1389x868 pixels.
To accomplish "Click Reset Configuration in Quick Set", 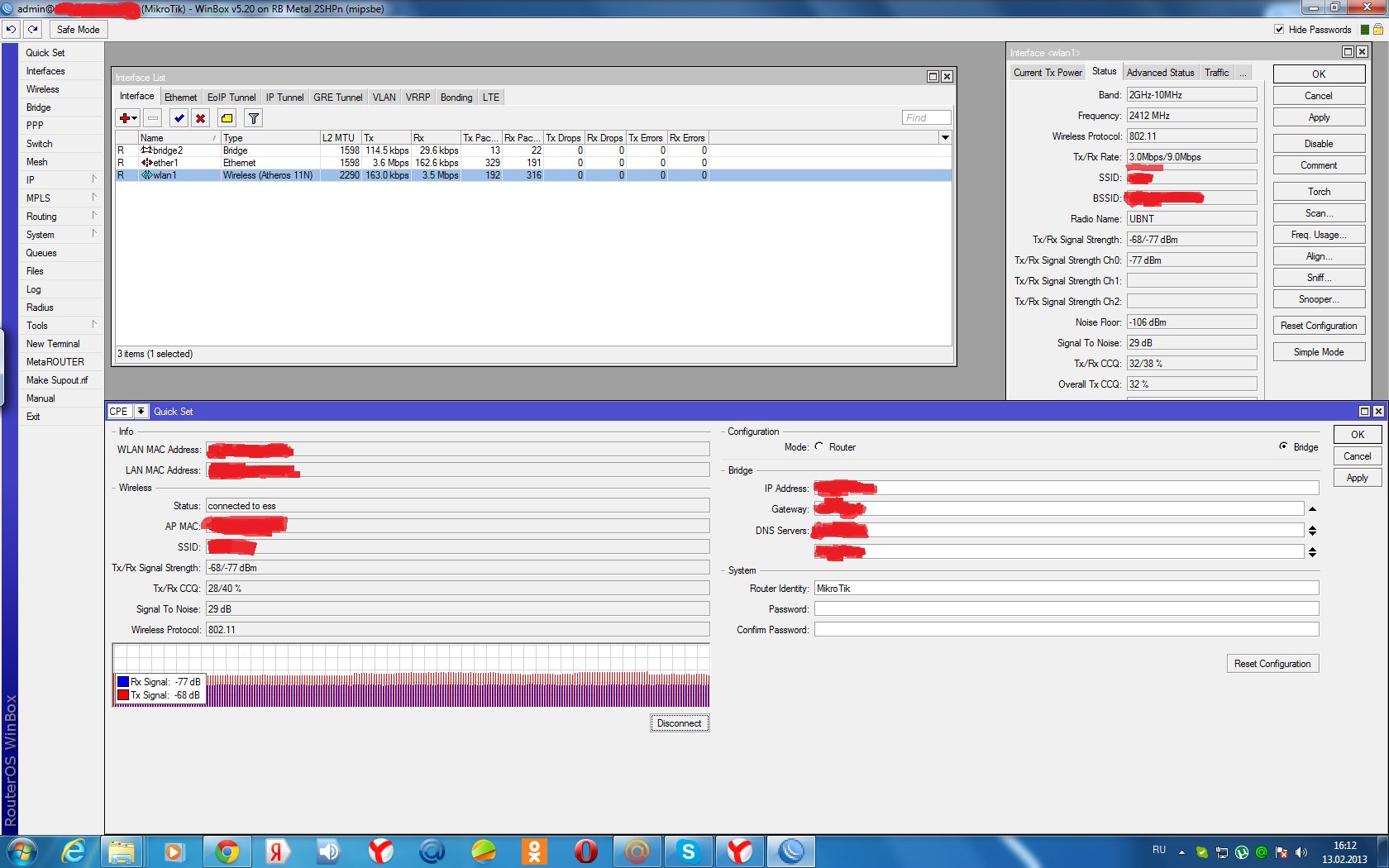I will (1272, 664).
